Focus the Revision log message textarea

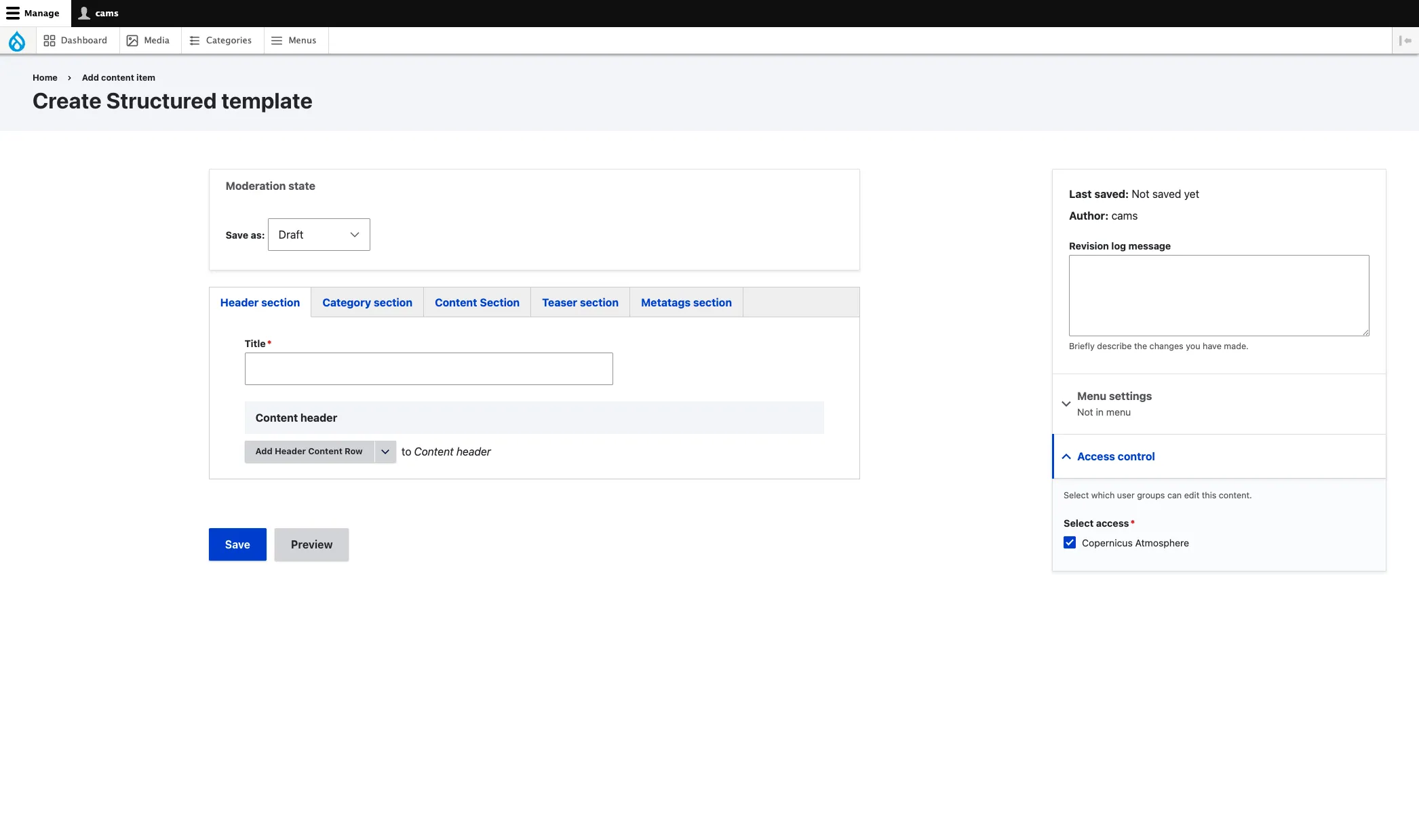1219,296
